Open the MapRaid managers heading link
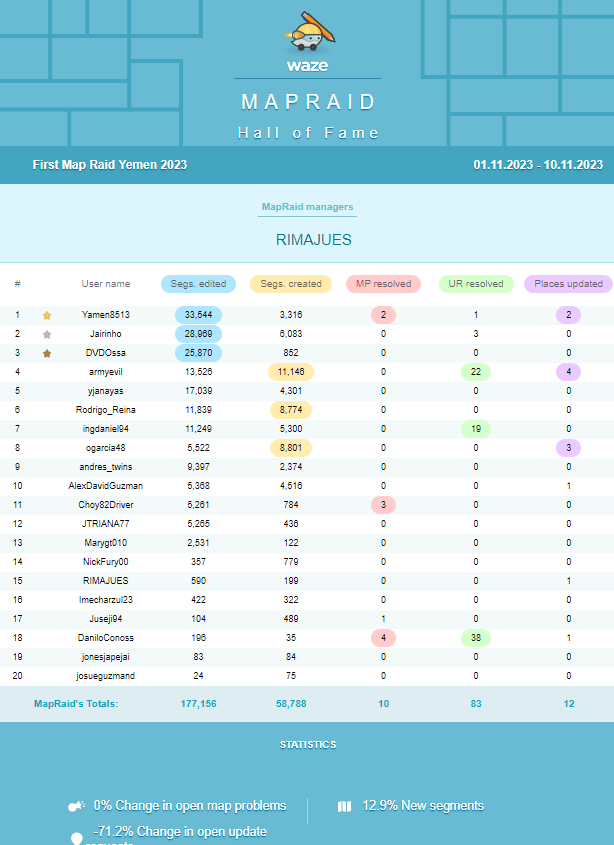This screenshot has width=614, height=845. coord(307,207)
